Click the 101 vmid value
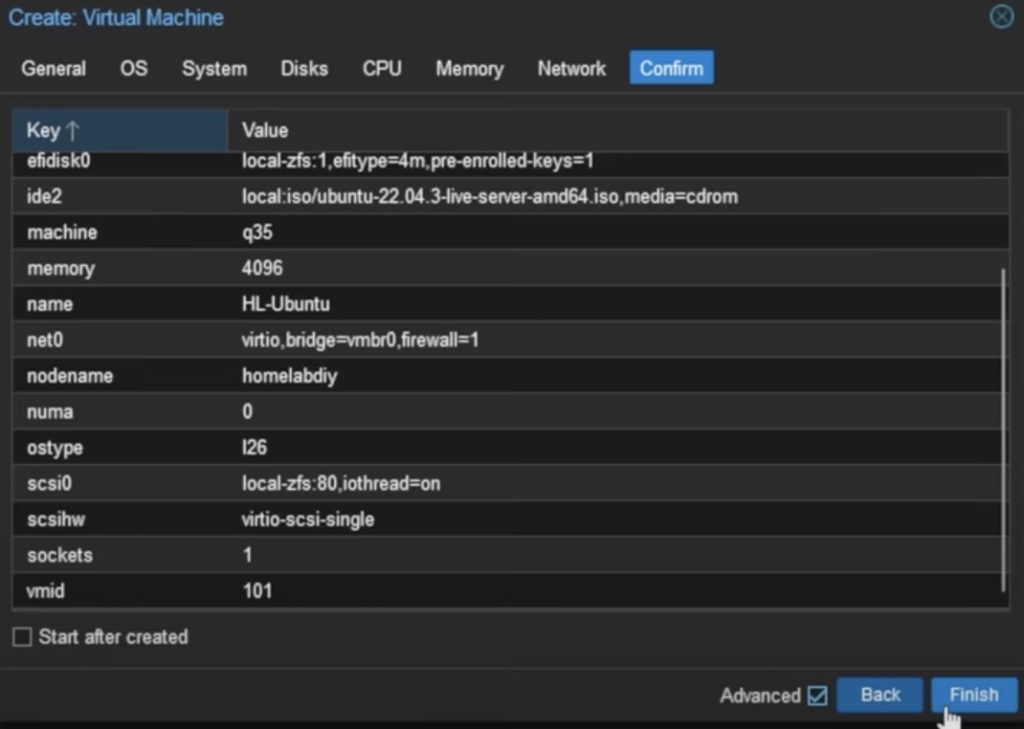 257,591
